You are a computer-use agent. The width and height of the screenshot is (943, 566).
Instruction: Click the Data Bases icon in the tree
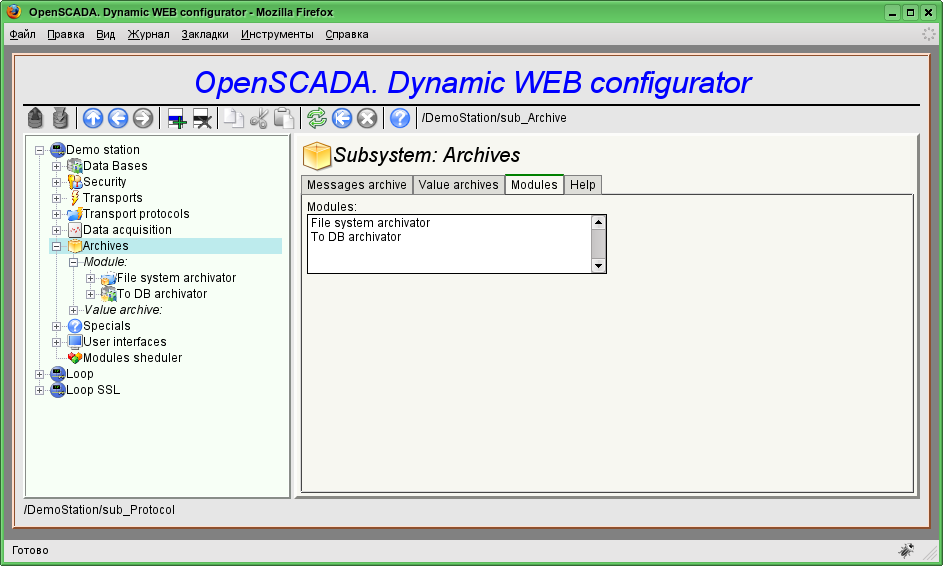point(75,166)
